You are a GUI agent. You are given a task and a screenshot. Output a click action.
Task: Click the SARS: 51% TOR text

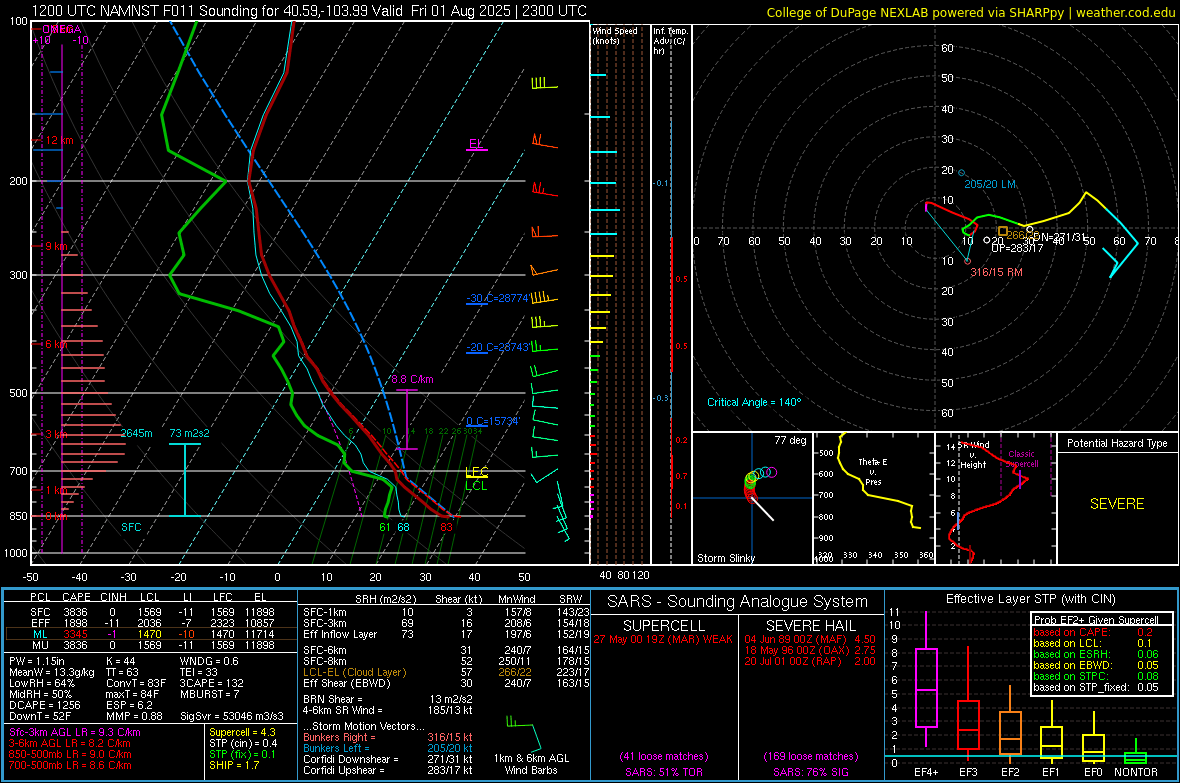(x=664, y=772)
